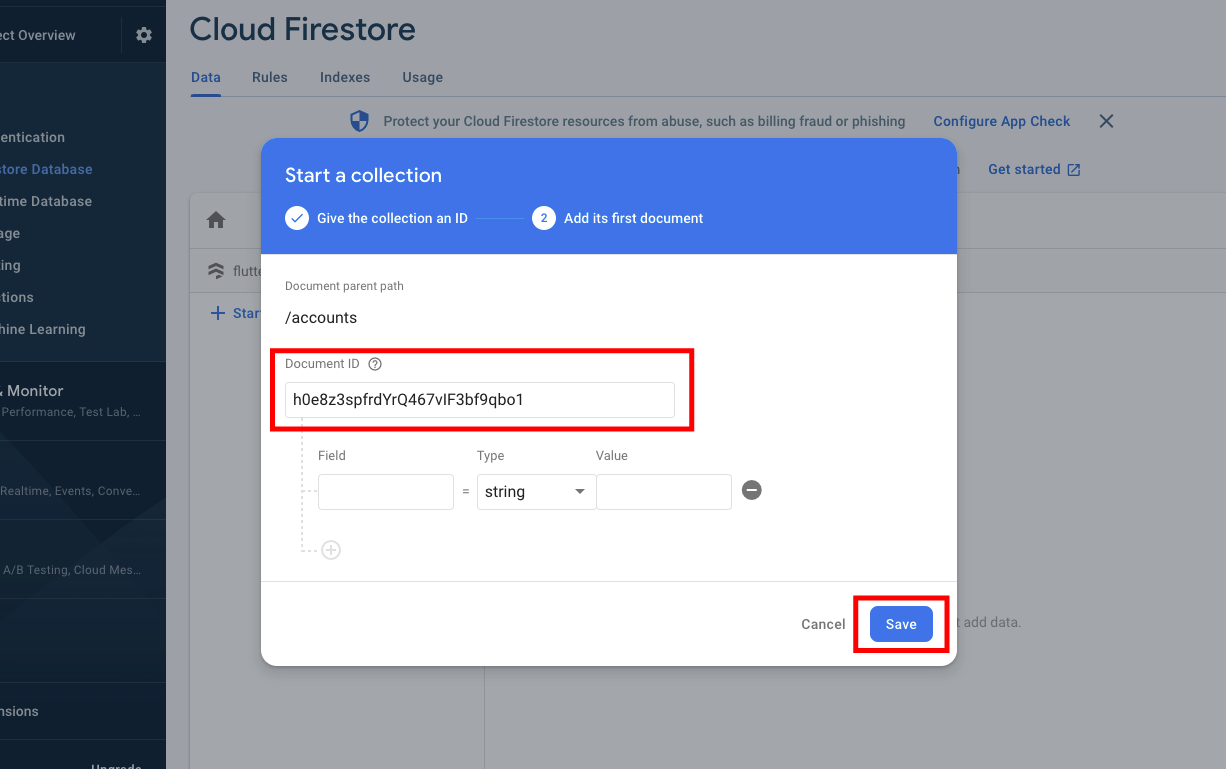1226x769 pixels.
Task: Click the /accounts parent path text
Action: (x=321, y=318)
